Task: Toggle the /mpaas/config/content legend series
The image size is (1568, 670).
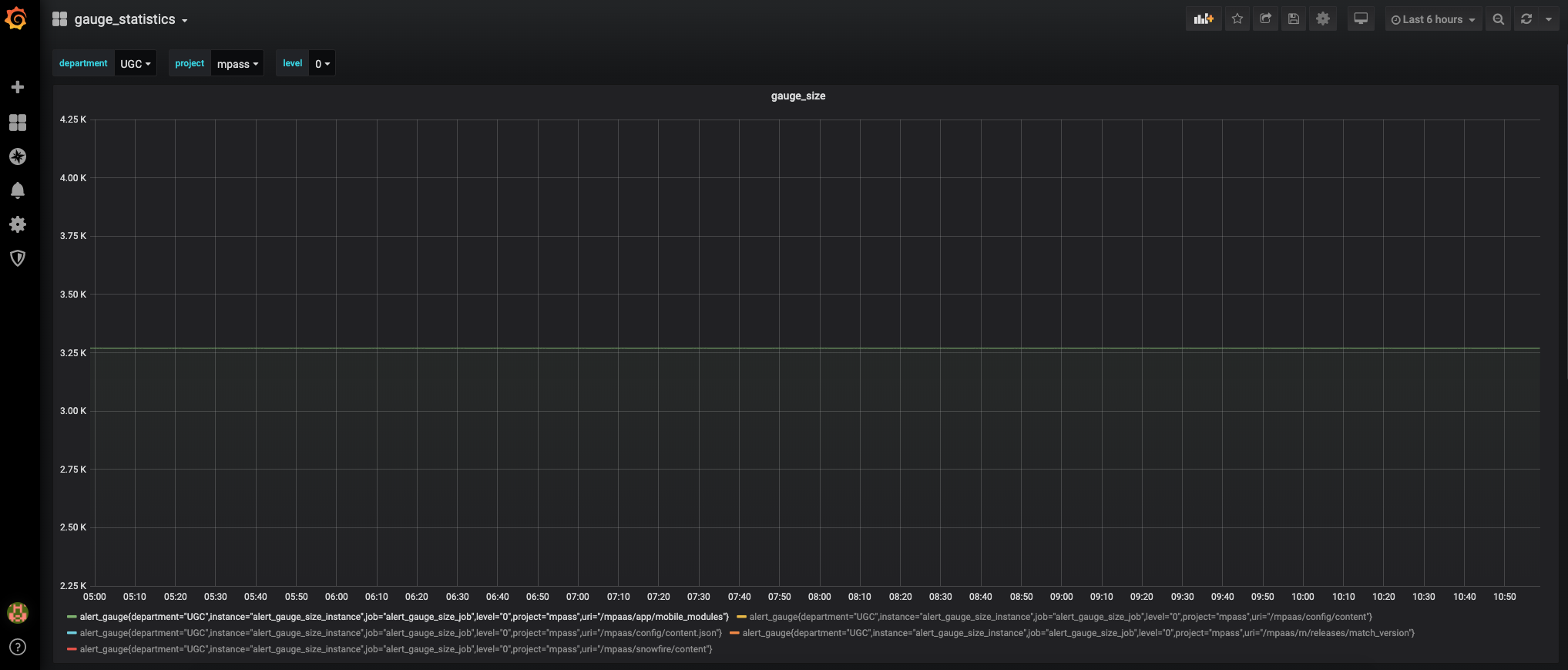Action: [1060, 617]
